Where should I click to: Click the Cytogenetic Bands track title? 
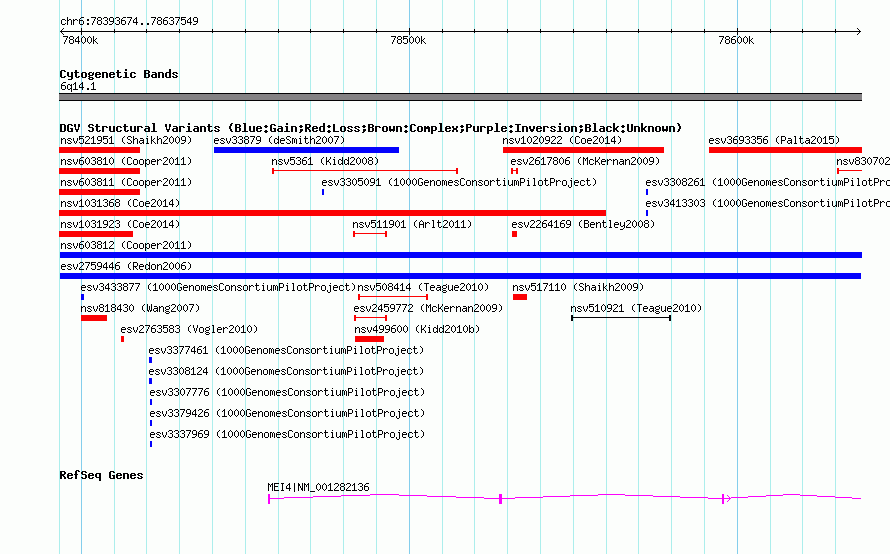pos(119,74)
